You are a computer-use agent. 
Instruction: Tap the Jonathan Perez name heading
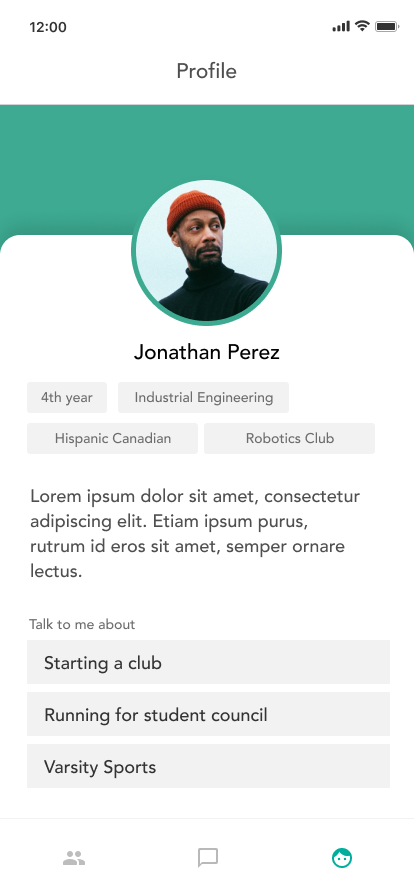pos(206,352)
